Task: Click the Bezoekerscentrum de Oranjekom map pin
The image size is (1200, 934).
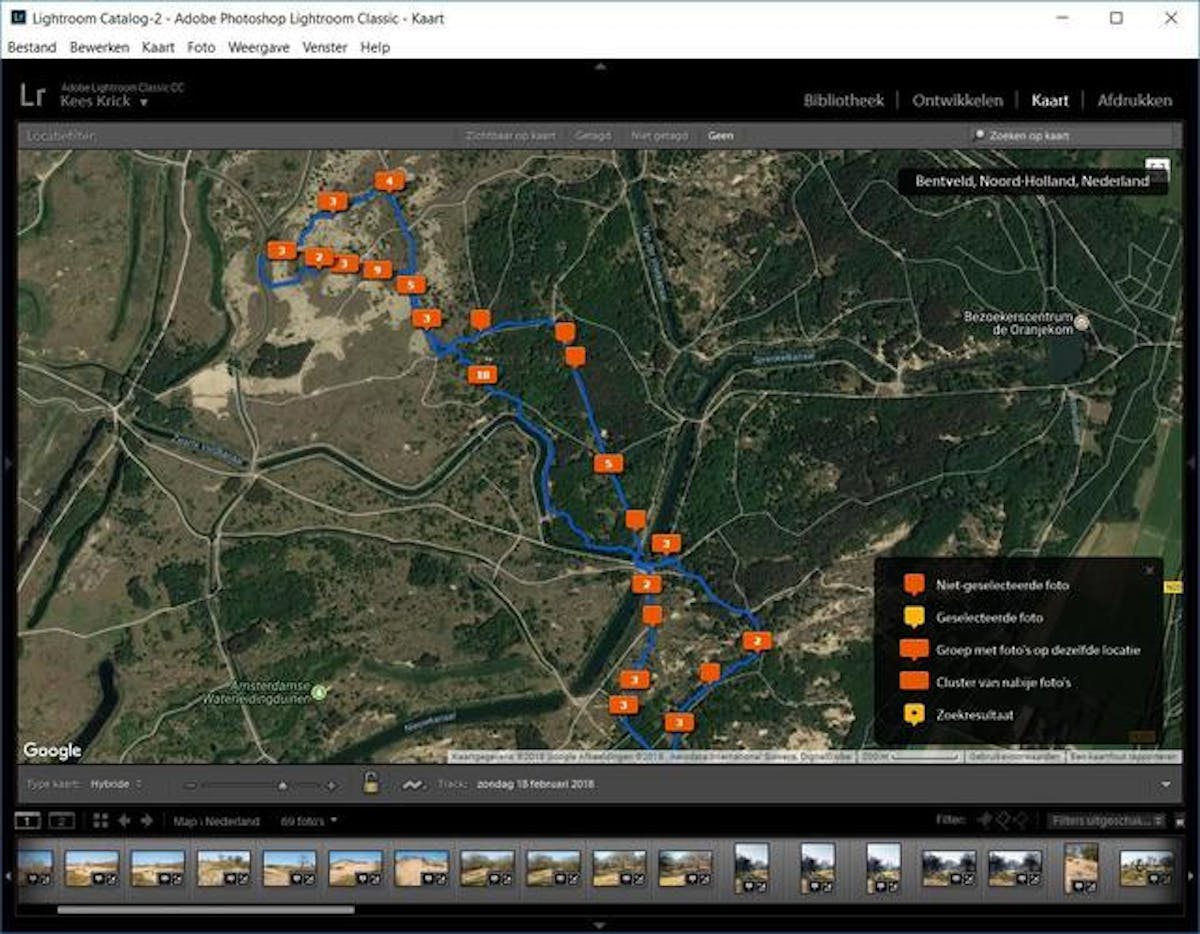Action: [1081, 322]
